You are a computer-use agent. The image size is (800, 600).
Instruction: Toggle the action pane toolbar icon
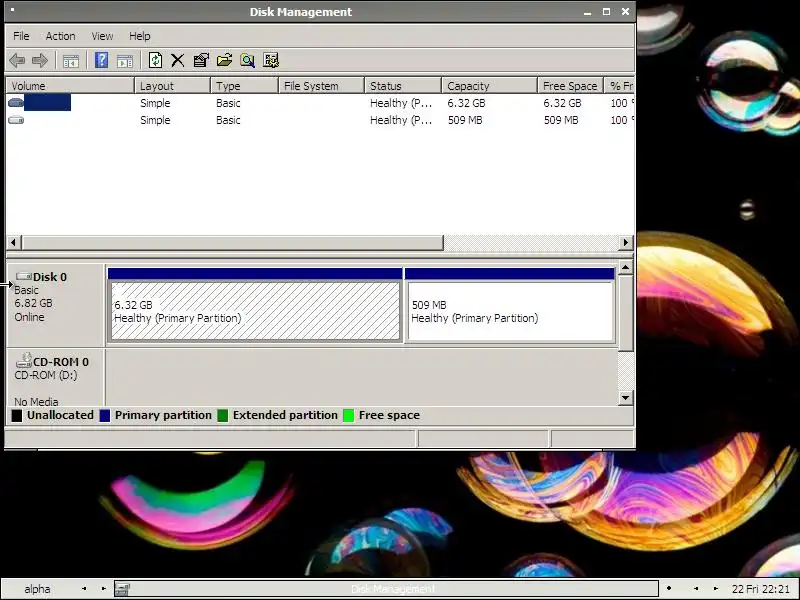point(124,61)
